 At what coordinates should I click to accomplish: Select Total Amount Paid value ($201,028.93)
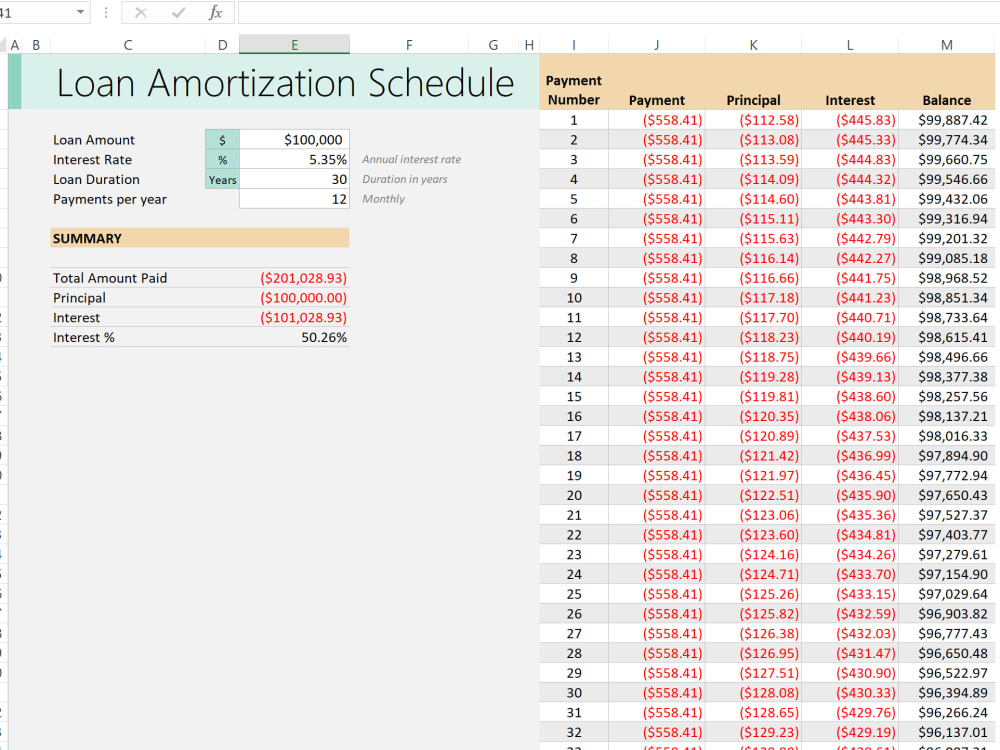[303, 278]
